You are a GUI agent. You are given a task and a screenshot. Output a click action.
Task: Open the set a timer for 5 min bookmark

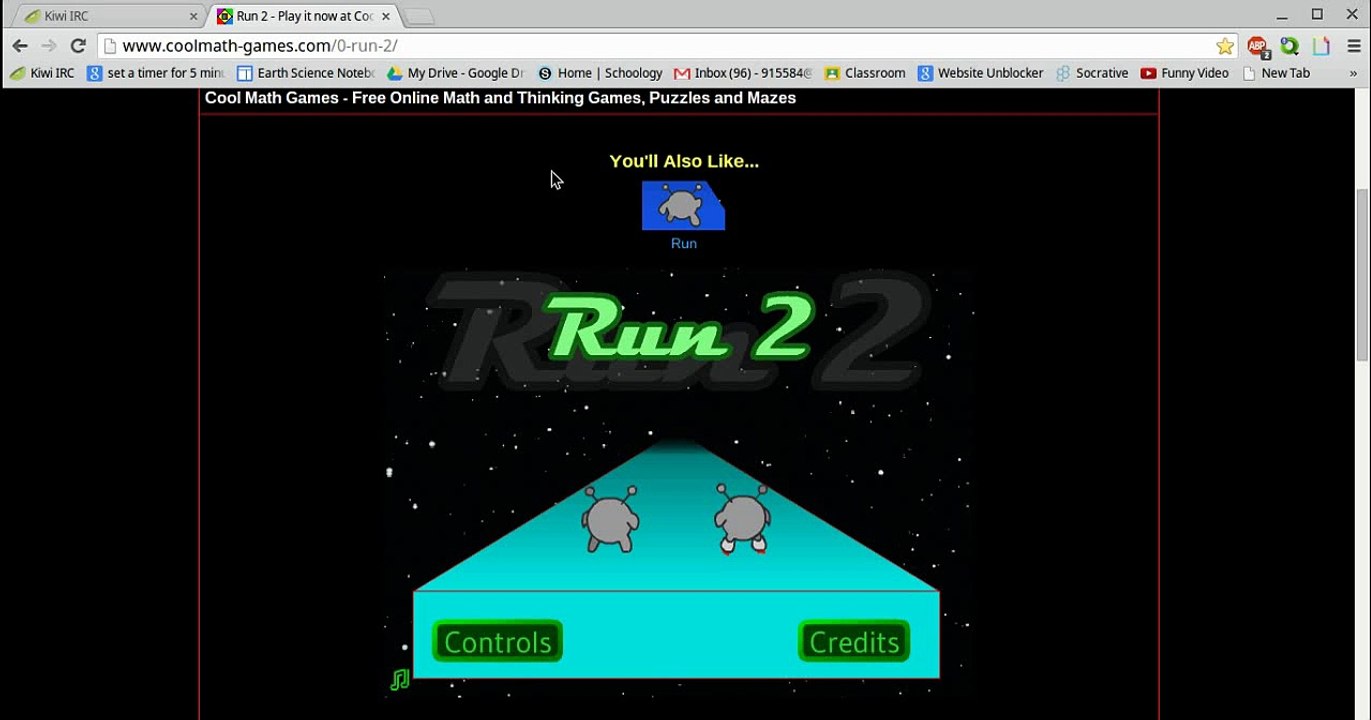pos(156,73)
